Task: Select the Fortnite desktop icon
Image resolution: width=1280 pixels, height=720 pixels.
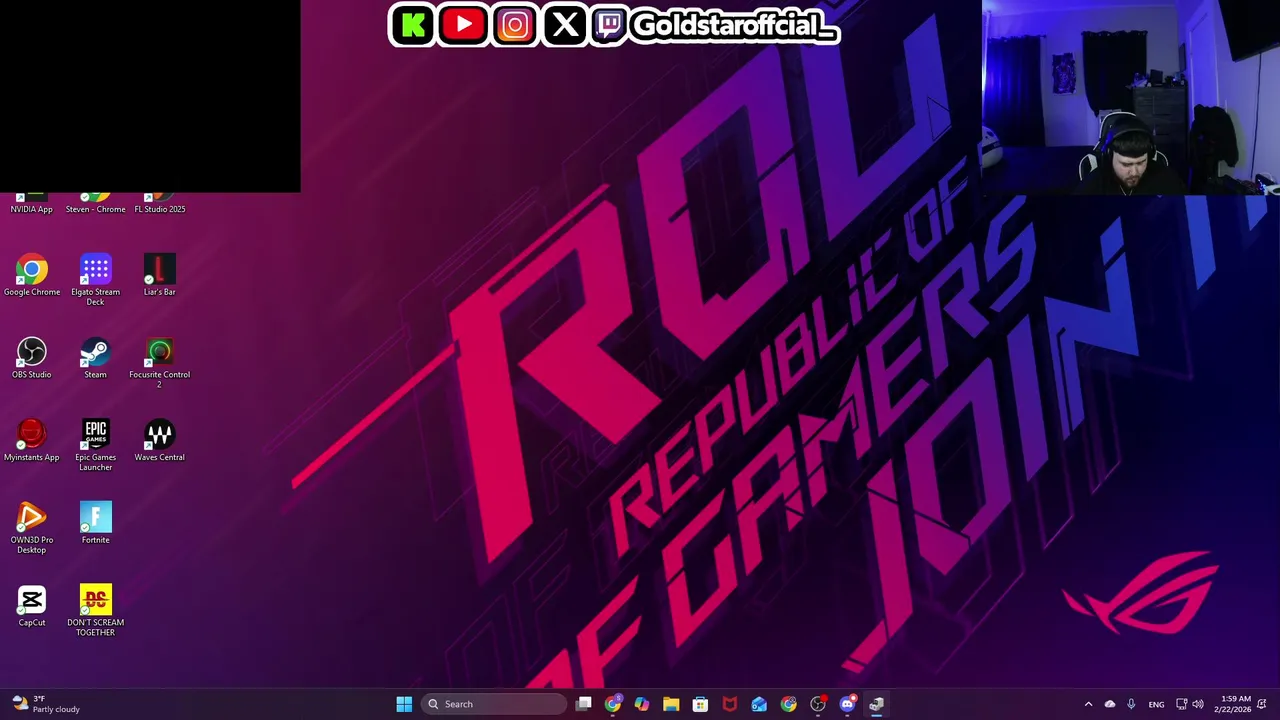Action: coord(96,523)
